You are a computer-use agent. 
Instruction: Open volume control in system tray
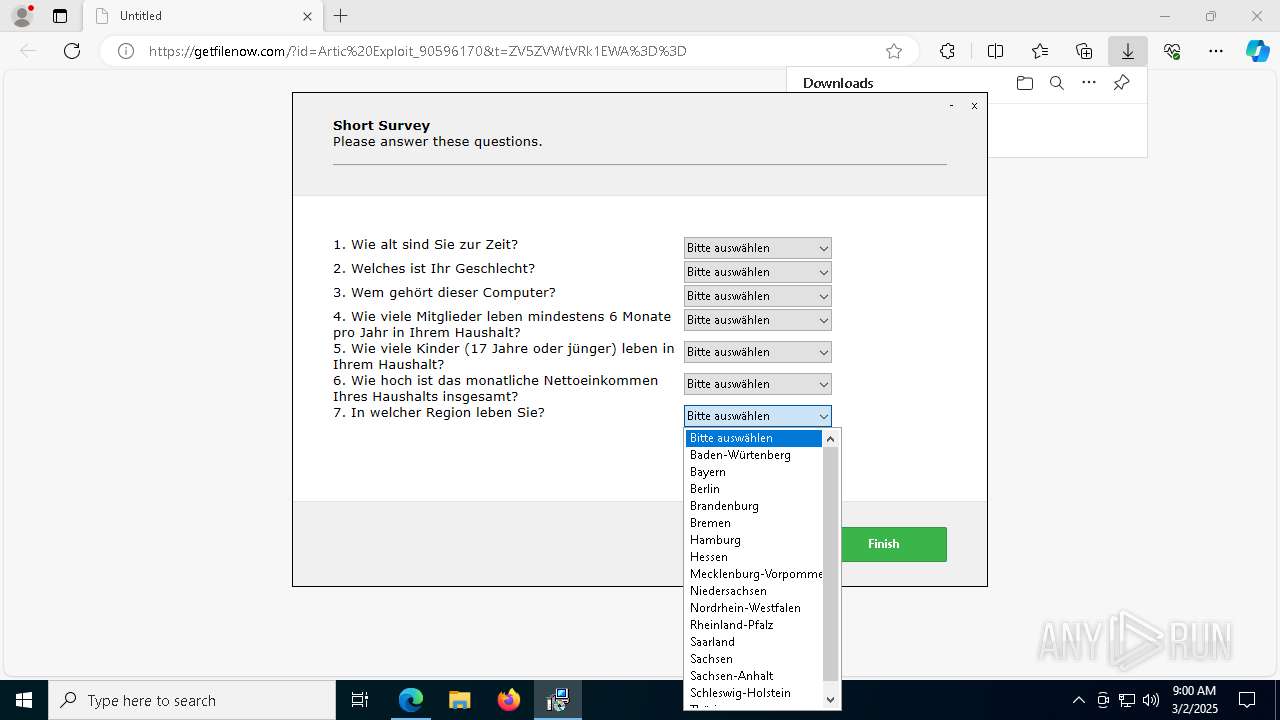click(1151, 700)
